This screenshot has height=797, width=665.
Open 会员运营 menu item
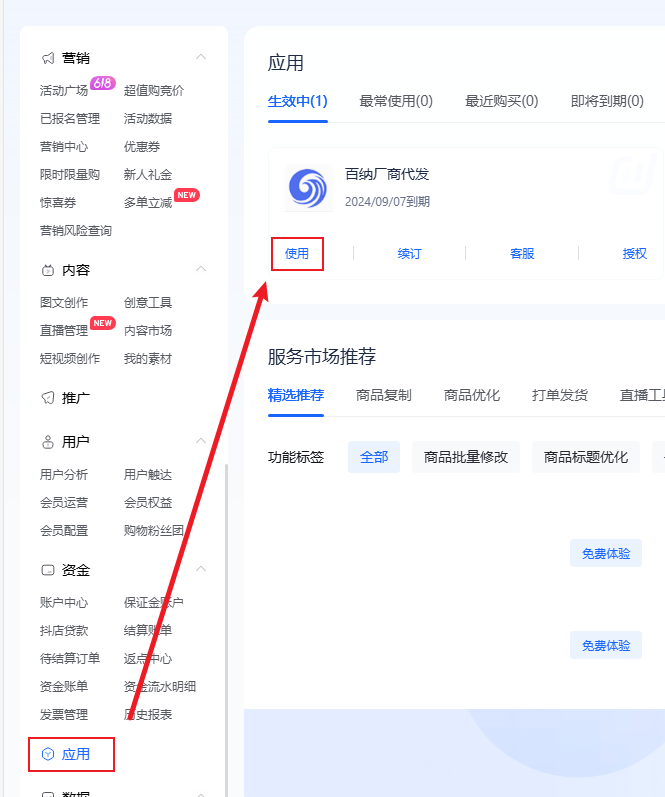[64, 503]
